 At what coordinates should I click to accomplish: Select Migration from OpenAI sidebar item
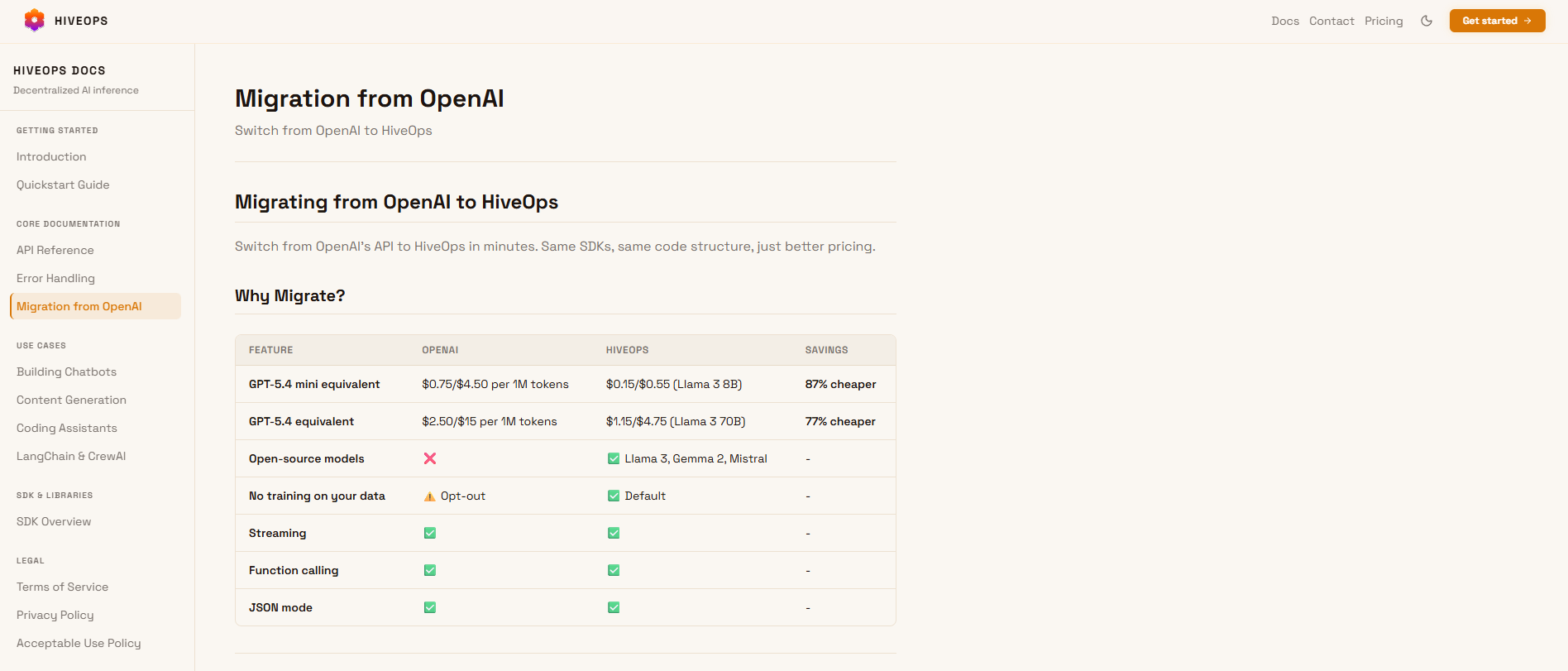coord(95,306)
